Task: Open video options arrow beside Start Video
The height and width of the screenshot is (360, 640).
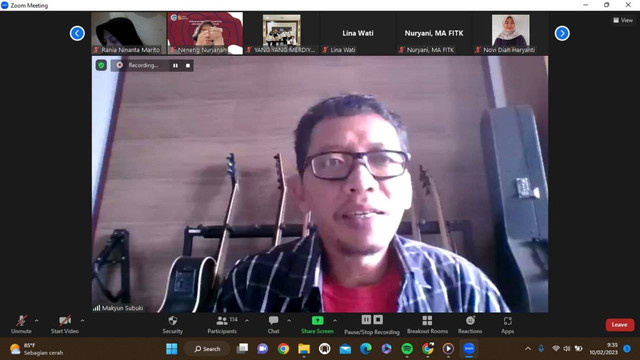Action: (x=82, y=321)
